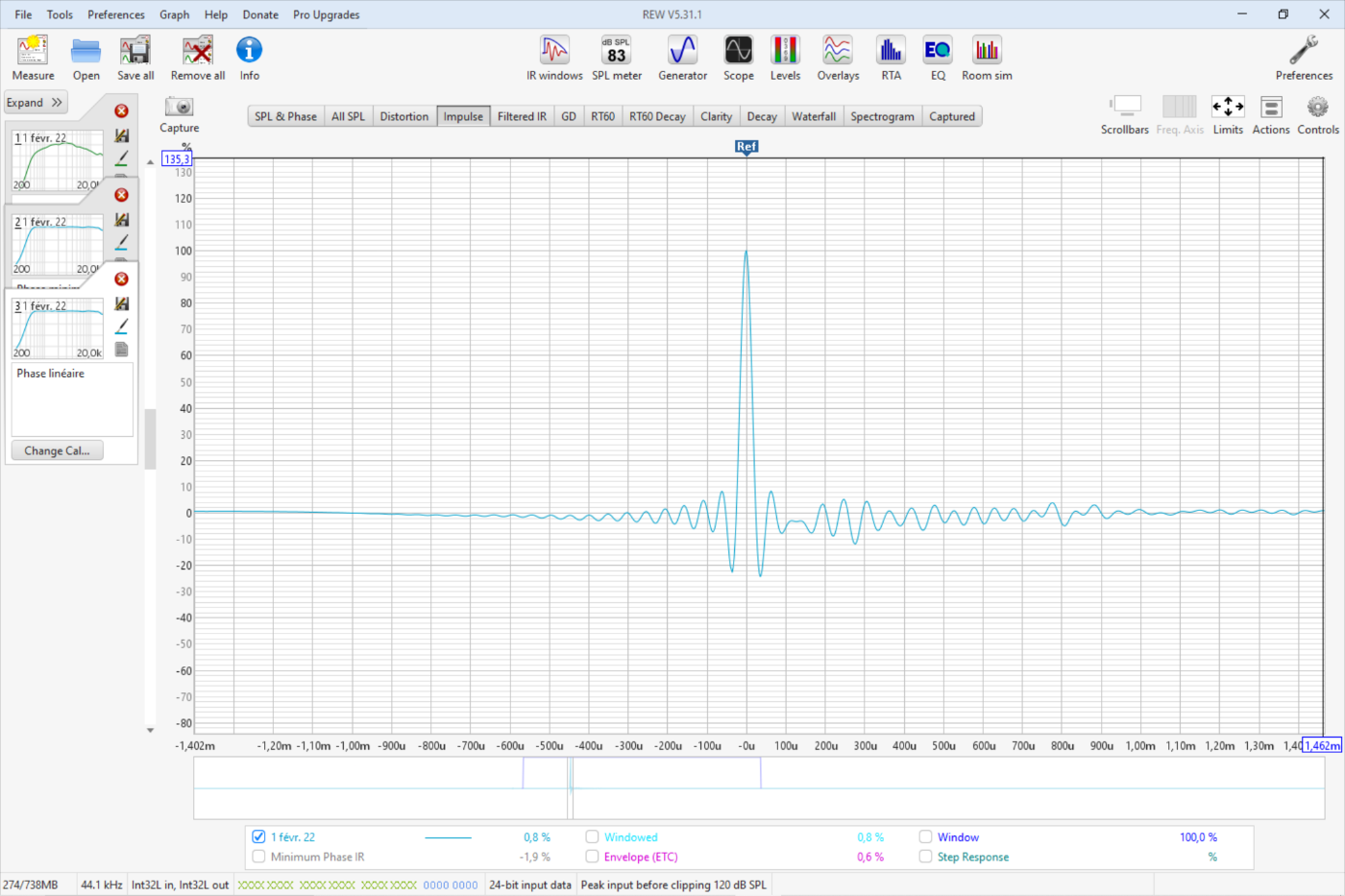Launch the signal Generator
Viewport: 1345px width, 896px height.
click(x=682, y=58)
